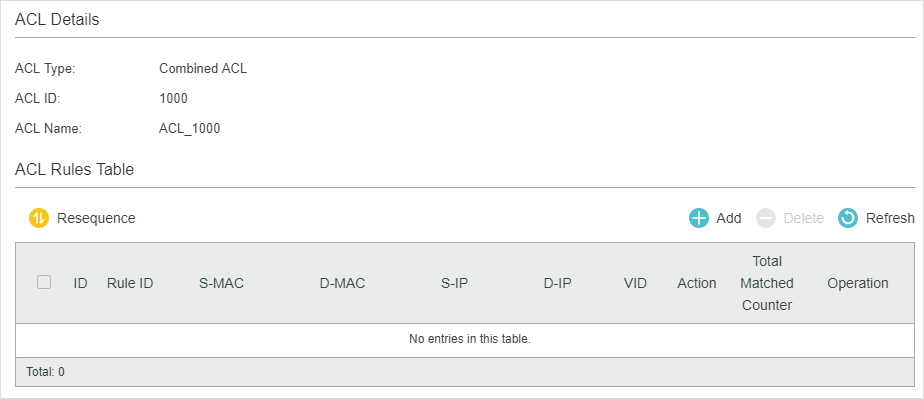Click the blue plus Add icon
Viewport: 924px width, 399px height.
[699, 218]
